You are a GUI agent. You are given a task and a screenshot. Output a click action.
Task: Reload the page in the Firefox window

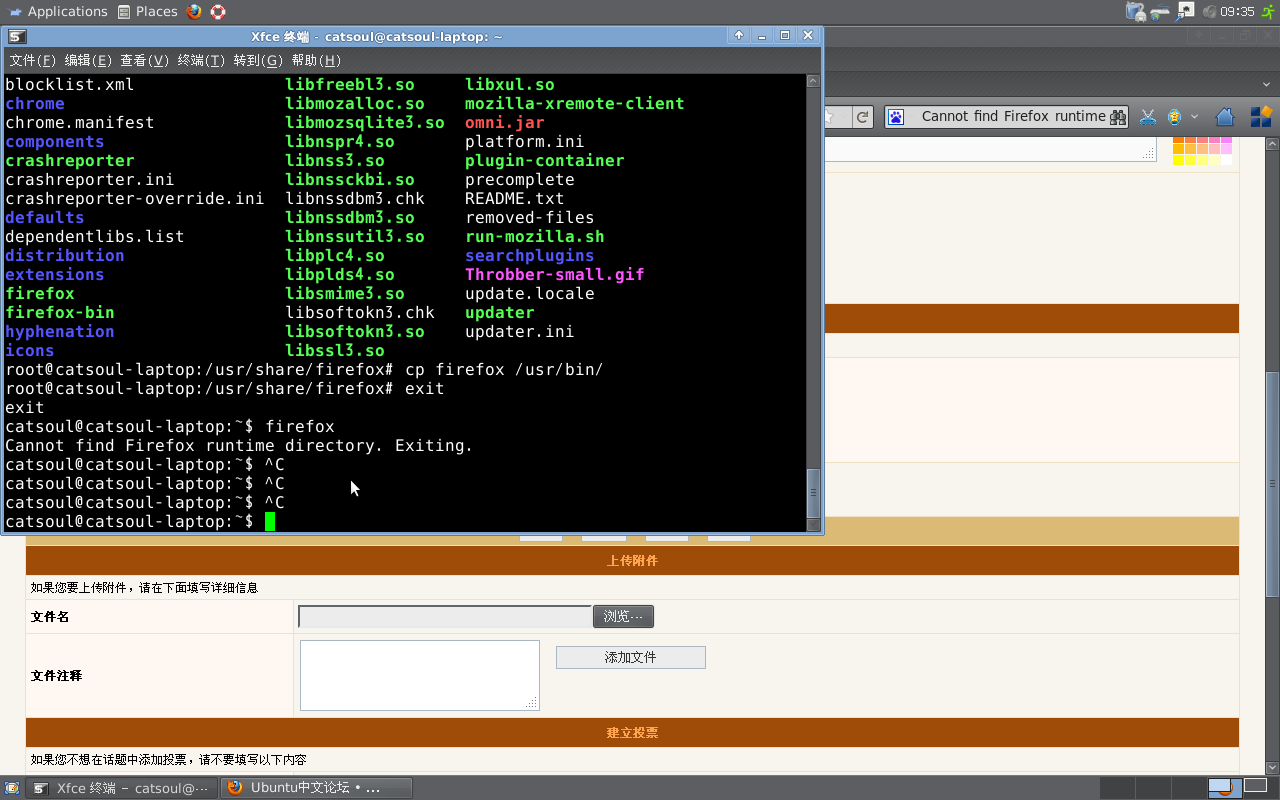[862, 117]
